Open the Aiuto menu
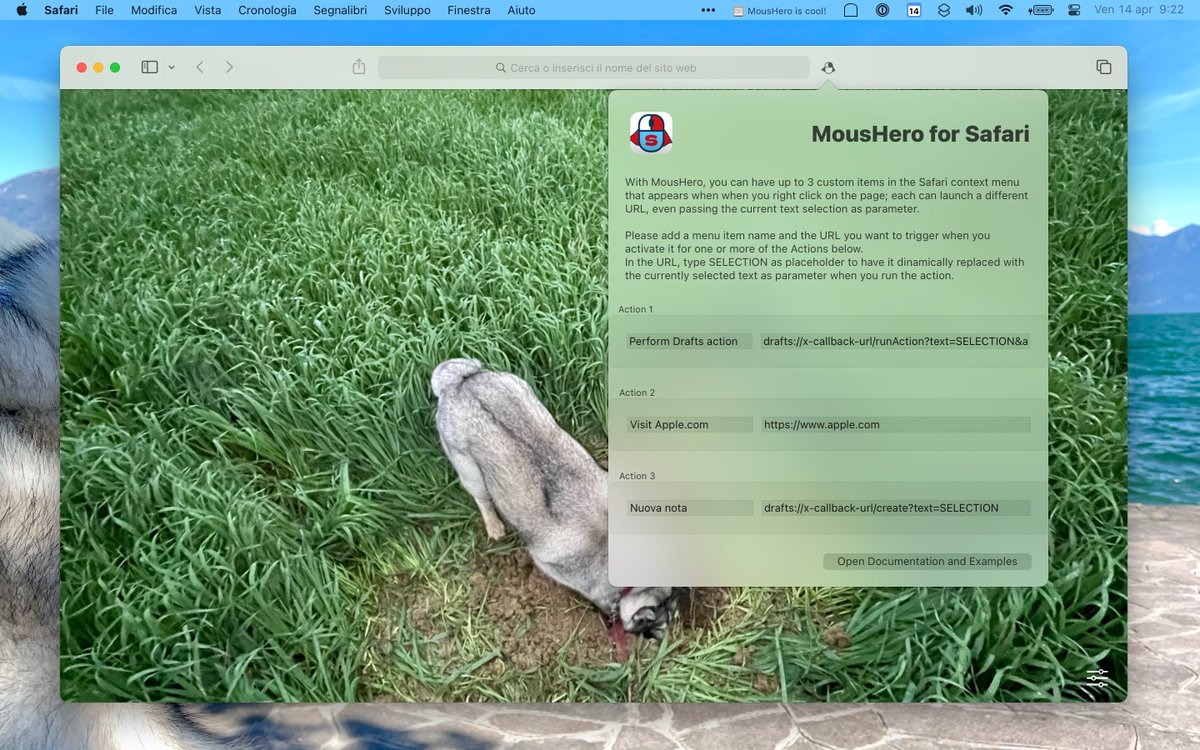Image resolution: width=1200 pixels, height=750 pixels. [521, 10]
